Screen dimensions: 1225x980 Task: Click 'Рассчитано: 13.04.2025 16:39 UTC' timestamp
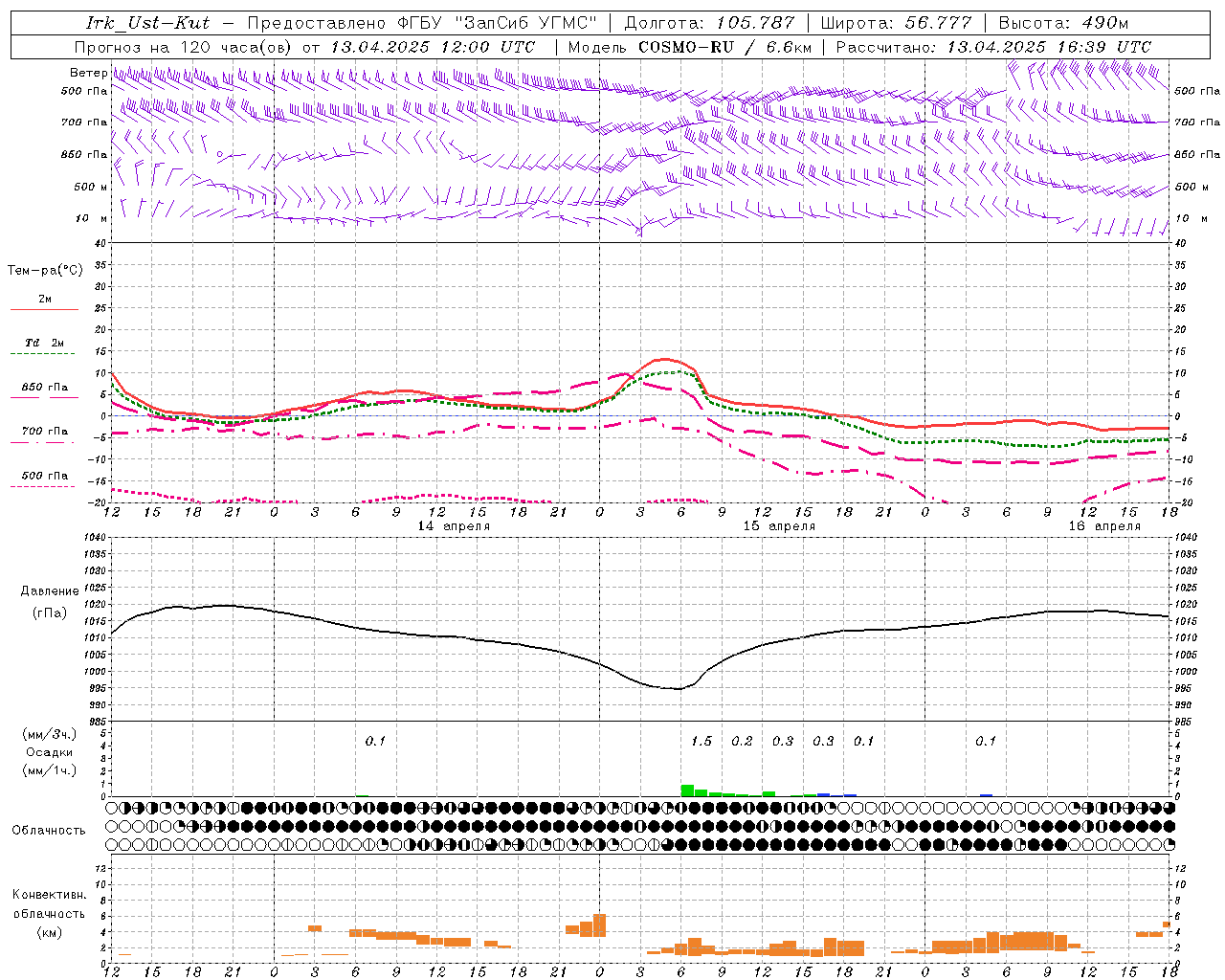click(x=993, y=46)
